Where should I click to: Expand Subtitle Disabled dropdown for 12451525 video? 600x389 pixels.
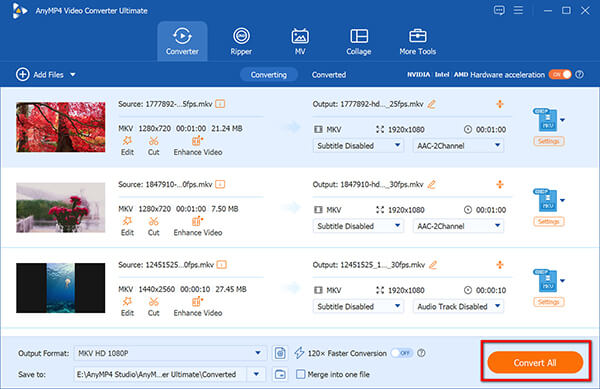pyautogui.click(x=358, y=306)
